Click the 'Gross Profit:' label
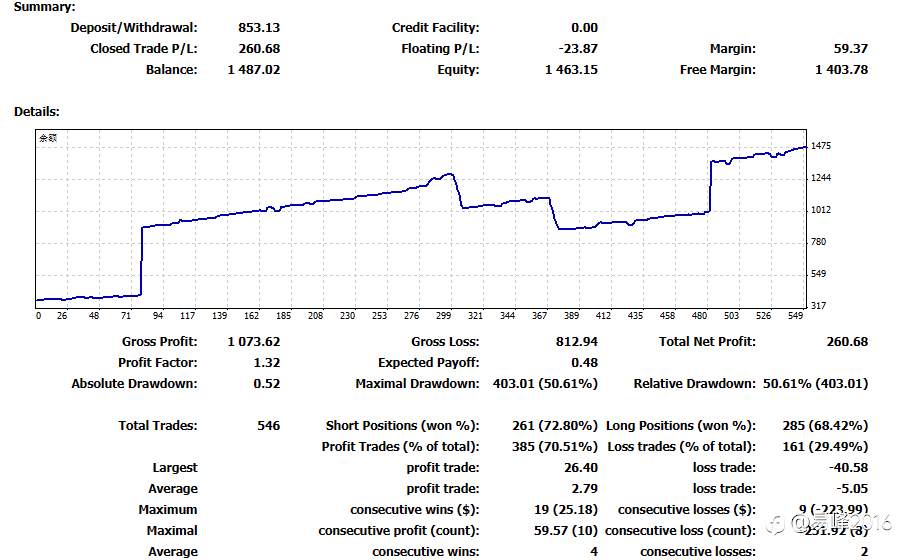This screenshot has width=902, height=560. (159, 342)
